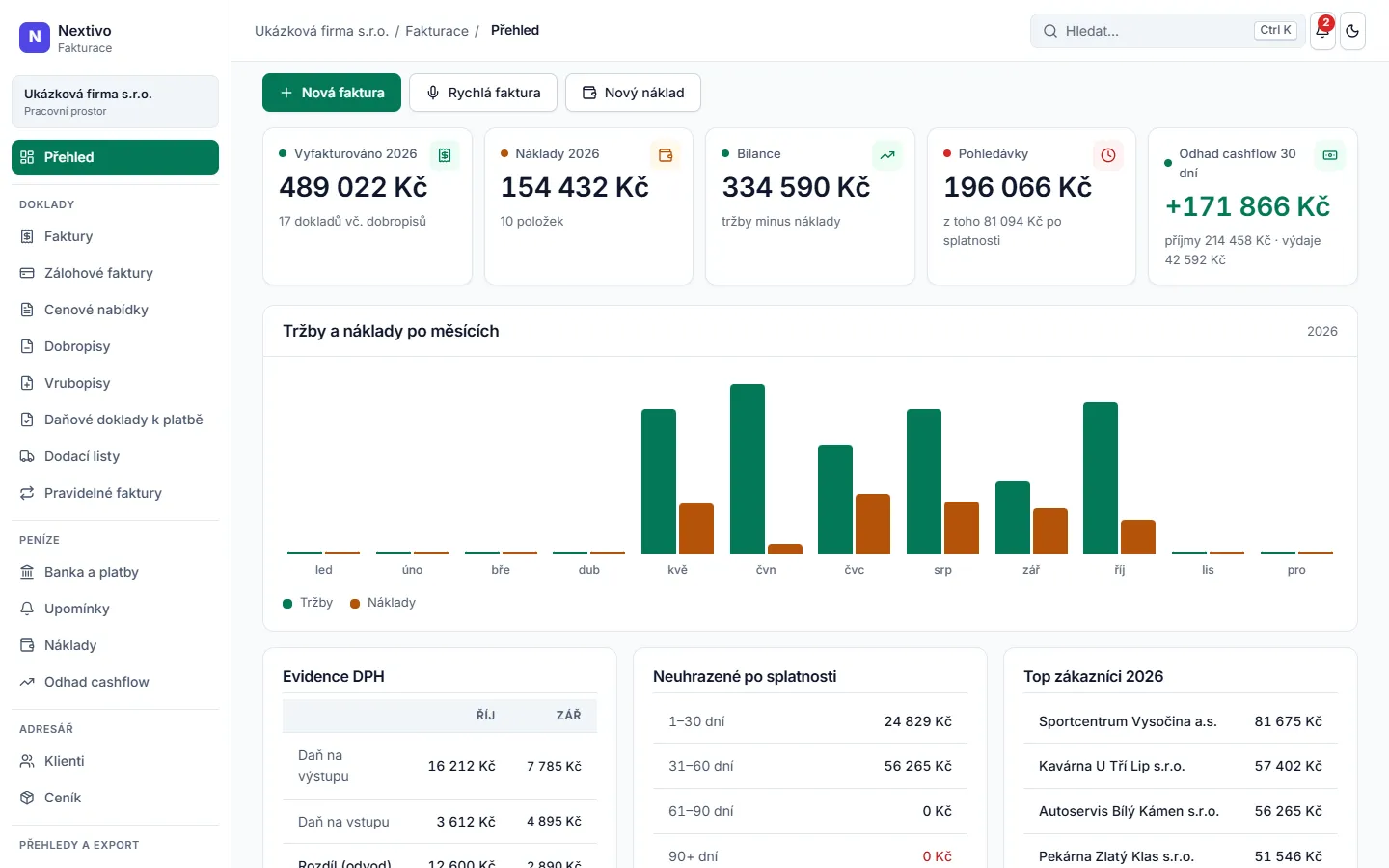Screen dimensions: 1389x868
Task: Go to Pravidelné faktury
Action: pyautogui.click(x=115, y=493)
